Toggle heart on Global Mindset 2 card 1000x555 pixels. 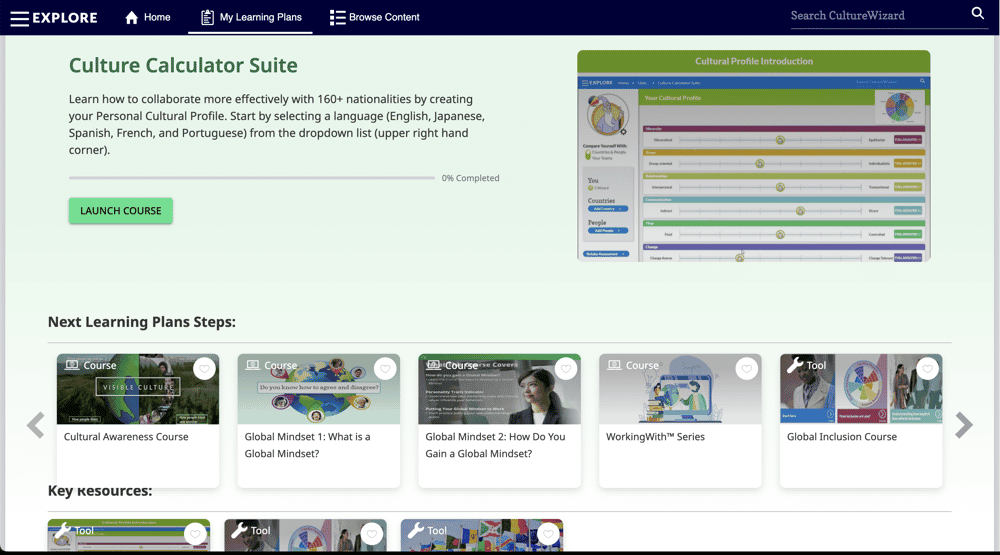pyautogui.click(x=566, y=369)
